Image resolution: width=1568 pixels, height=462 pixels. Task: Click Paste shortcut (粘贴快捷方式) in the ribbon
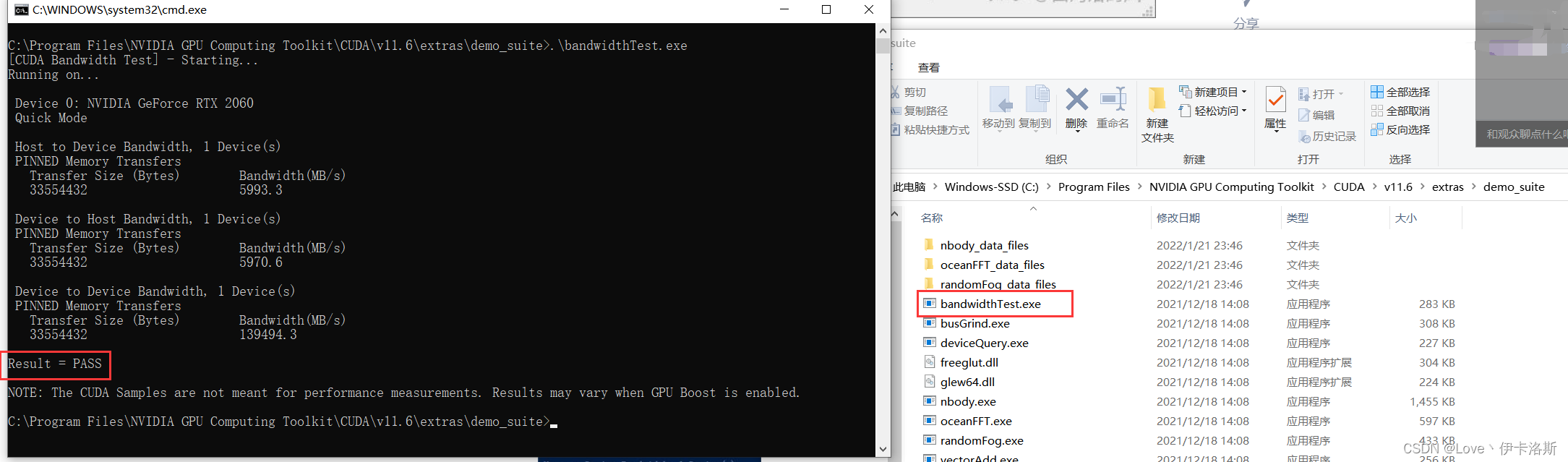click(x=930, y=130)
